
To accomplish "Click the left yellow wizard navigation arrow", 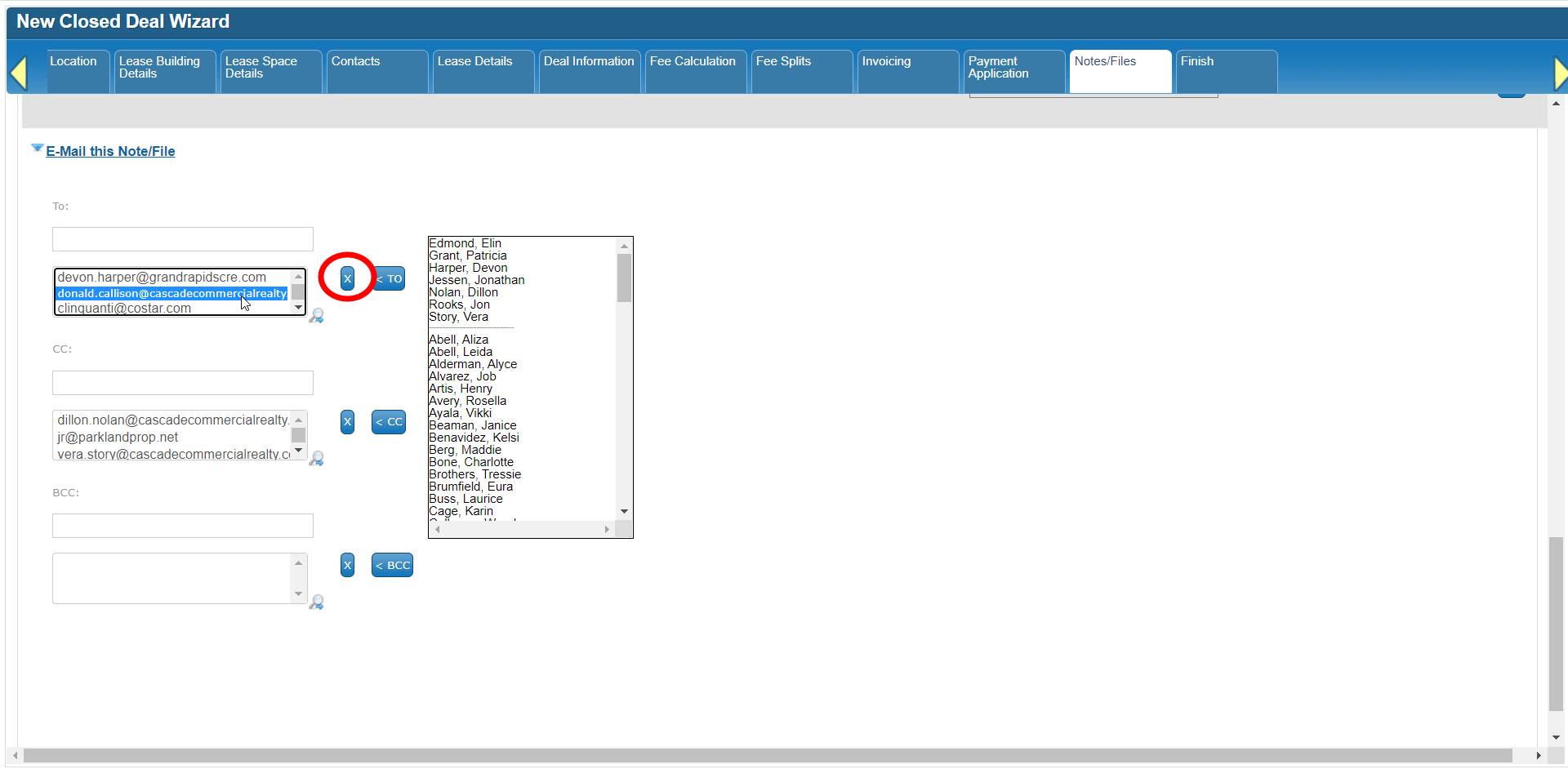I will click(19, 73).
